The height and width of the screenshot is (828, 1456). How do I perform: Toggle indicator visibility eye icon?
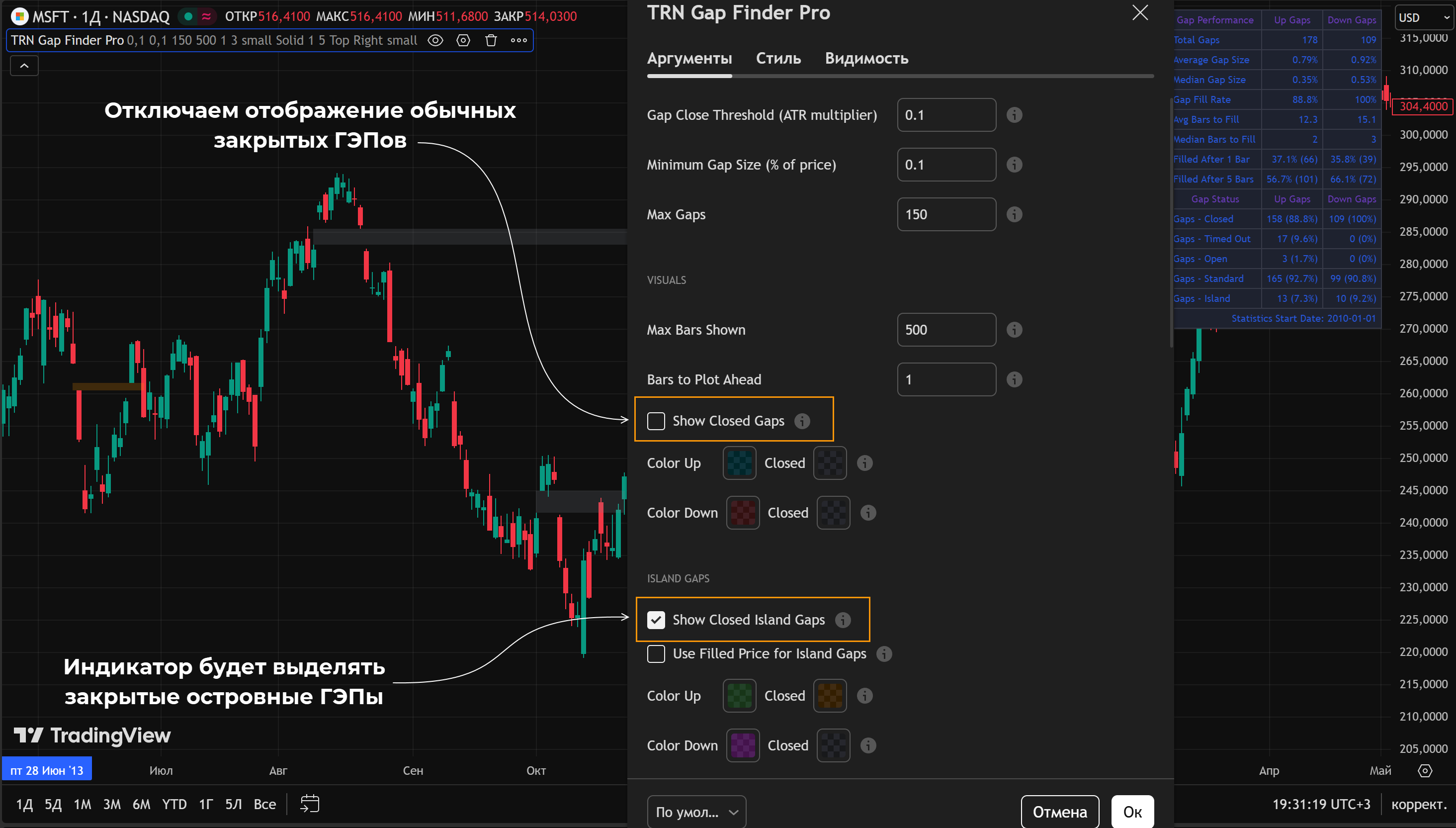pos(435,40)
